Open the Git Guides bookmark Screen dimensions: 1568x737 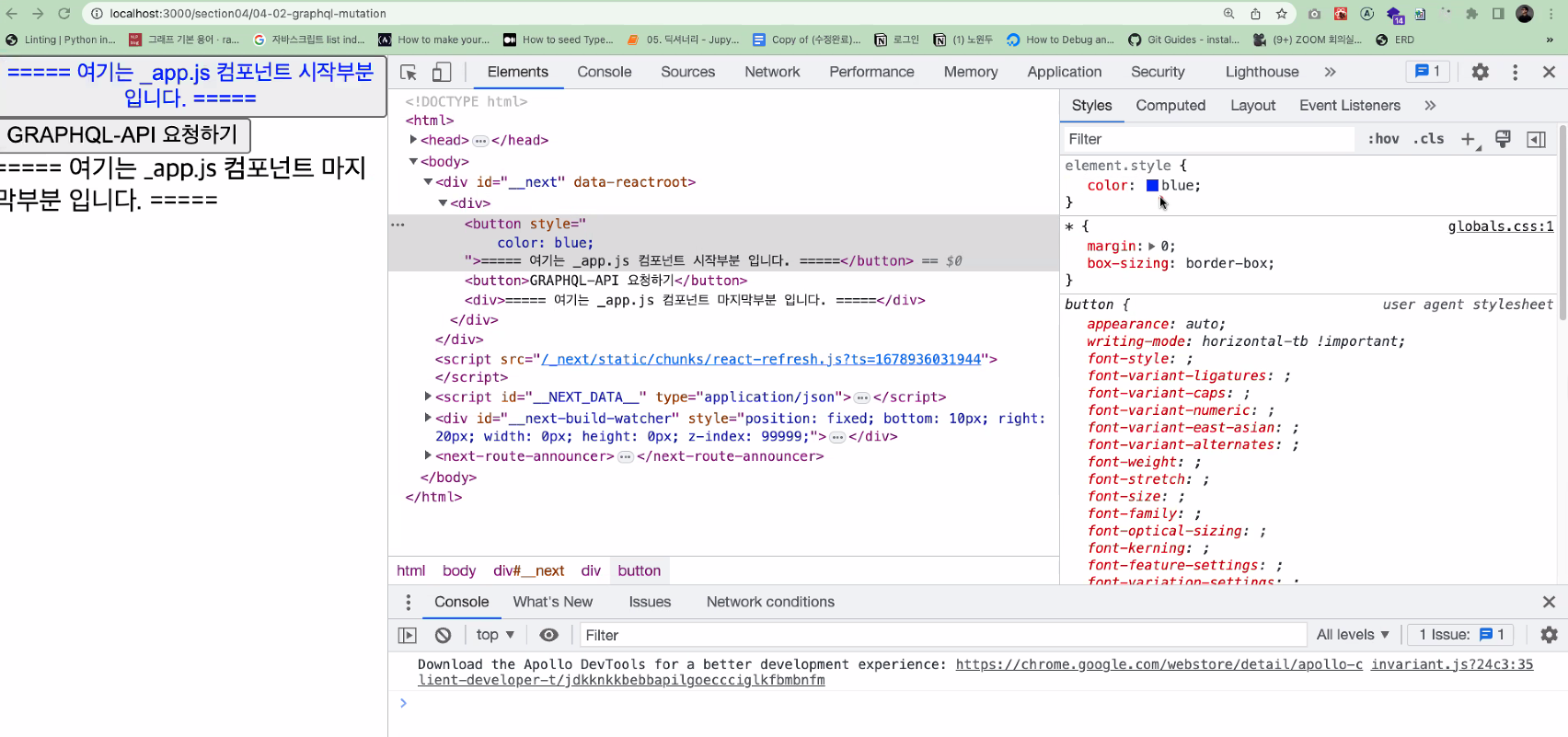tap(1183, 40)
